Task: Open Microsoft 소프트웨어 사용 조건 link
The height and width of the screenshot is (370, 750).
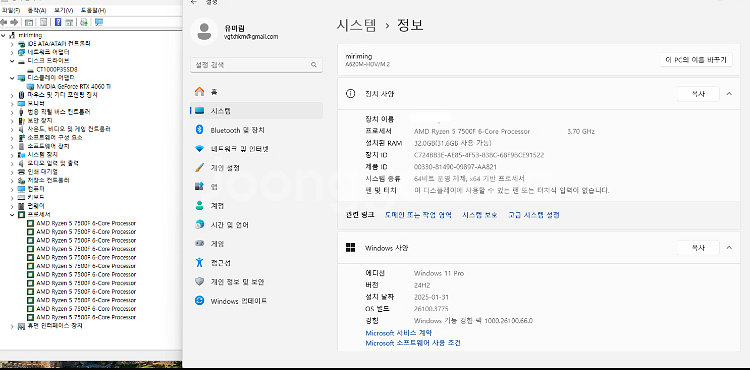Action: coord(413,343)
